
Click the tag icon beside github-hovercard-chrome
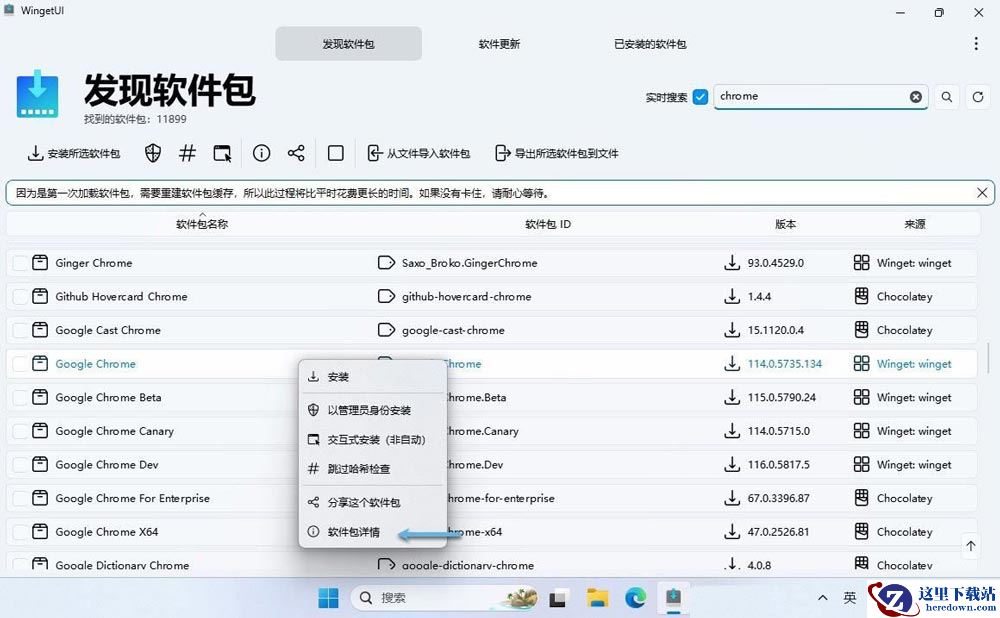point(386,297)
